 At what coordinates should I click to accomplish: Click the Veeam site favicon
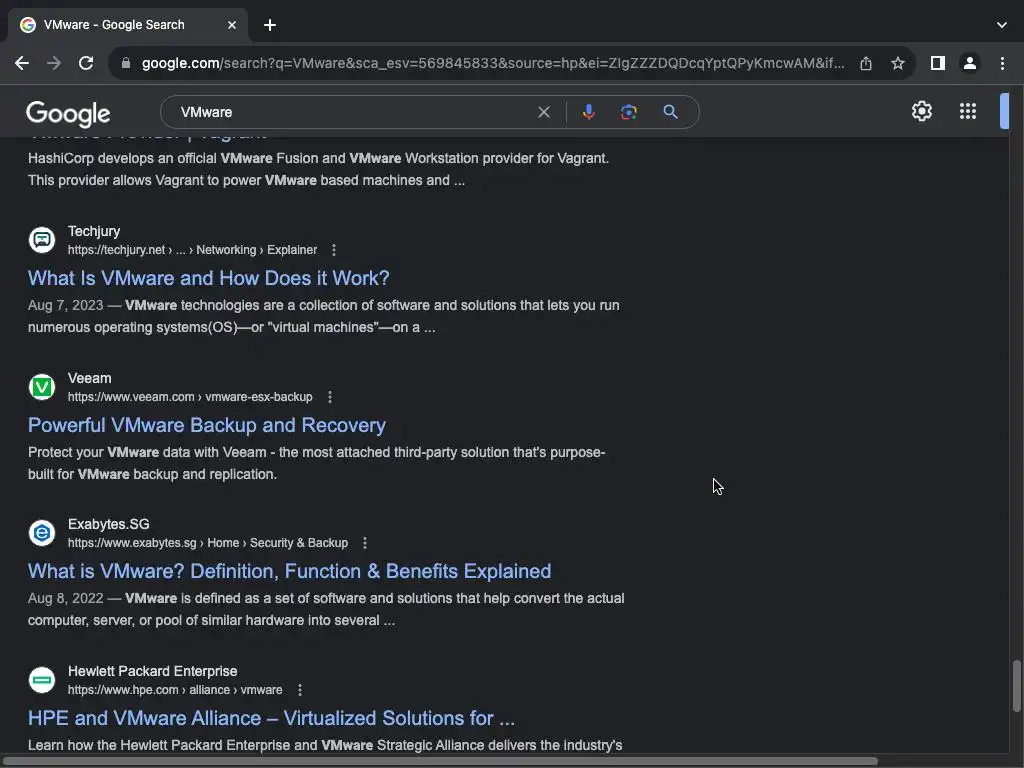point(42,387)
